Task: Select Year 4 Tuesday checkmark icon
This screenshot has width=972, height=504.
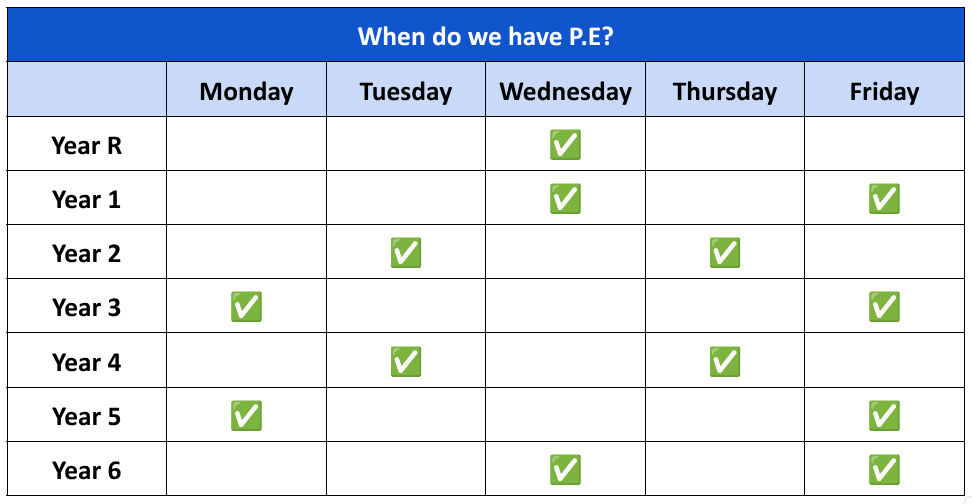Action: 406,361
